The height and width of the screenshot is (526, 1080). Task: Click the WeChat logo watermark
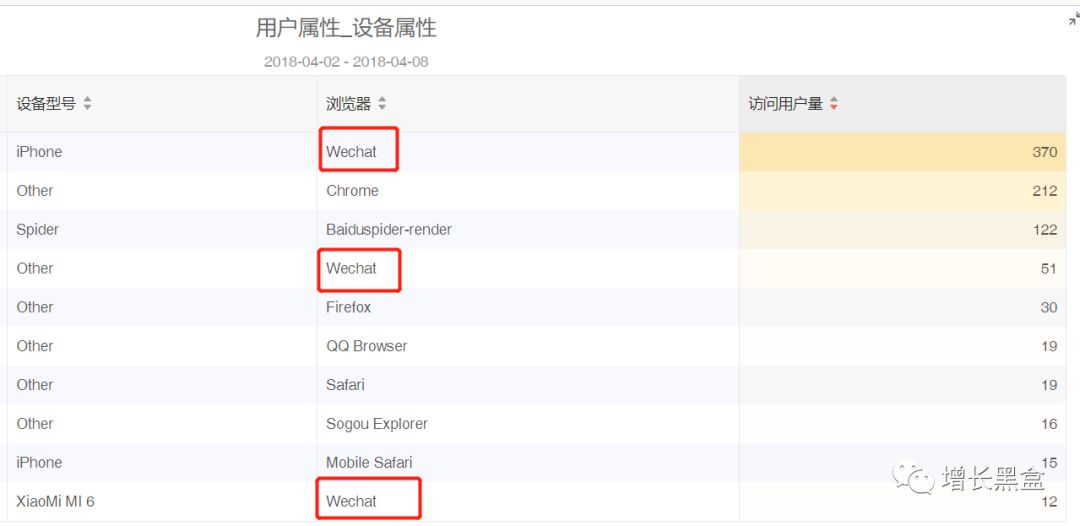pos(911,477)
